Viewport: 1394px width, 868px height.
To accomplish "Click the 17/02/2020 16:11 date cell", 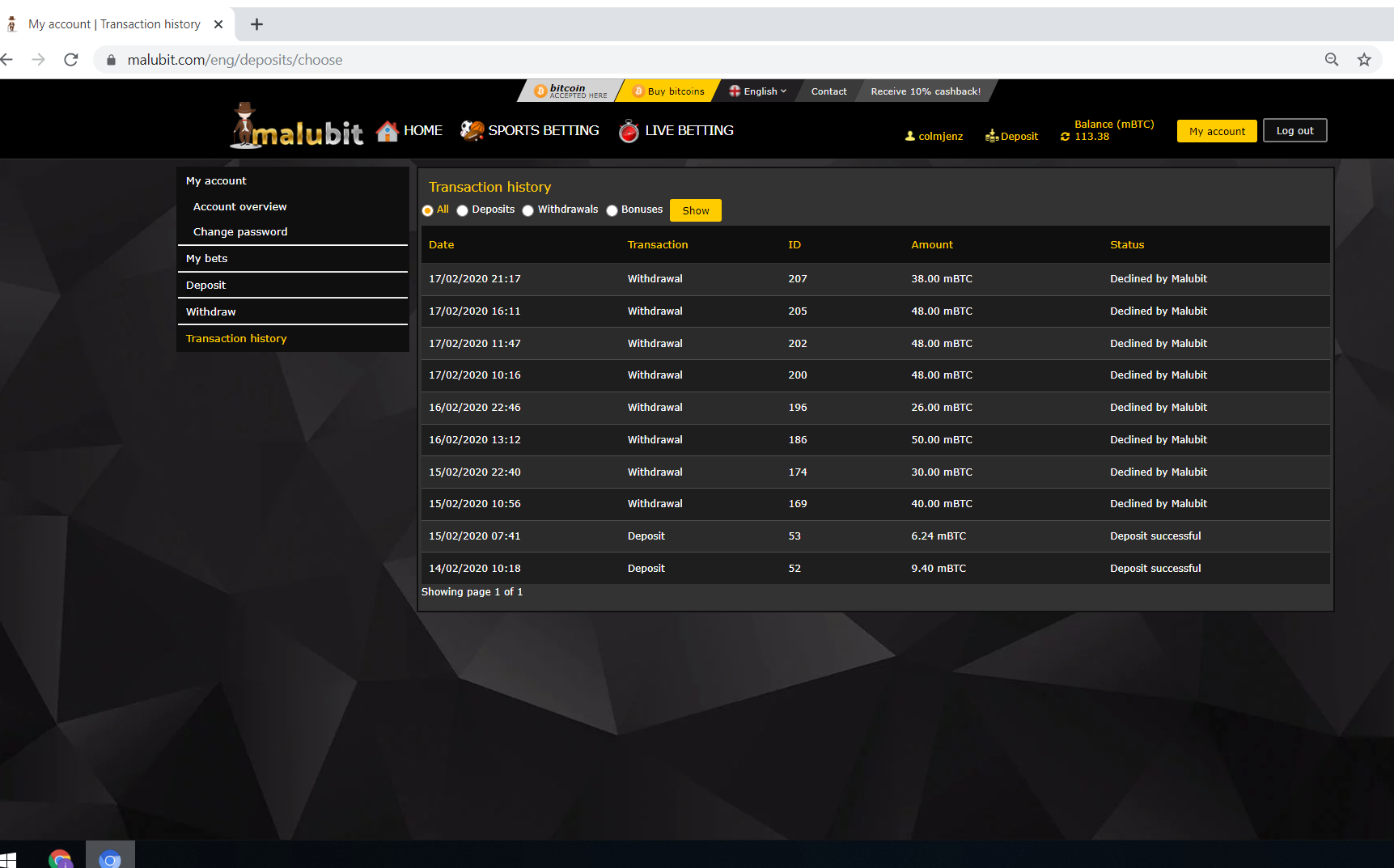I will coord(475,311).
